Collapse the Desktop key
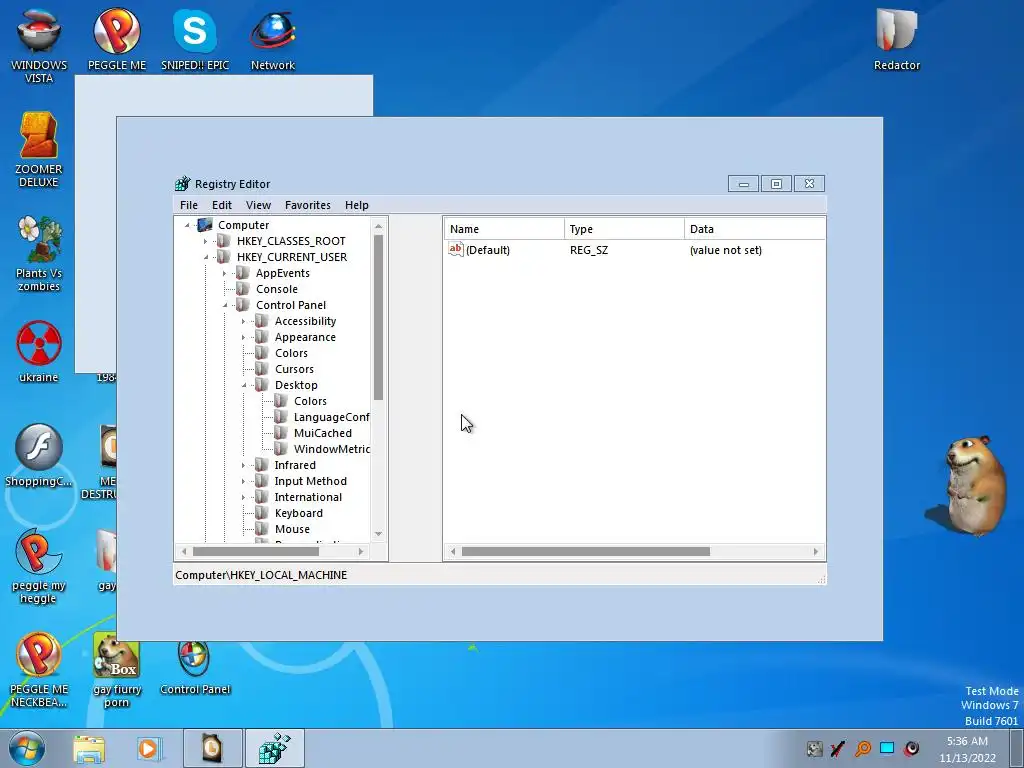The height and width of the screenshot is (768, 1024). [244, 385]
